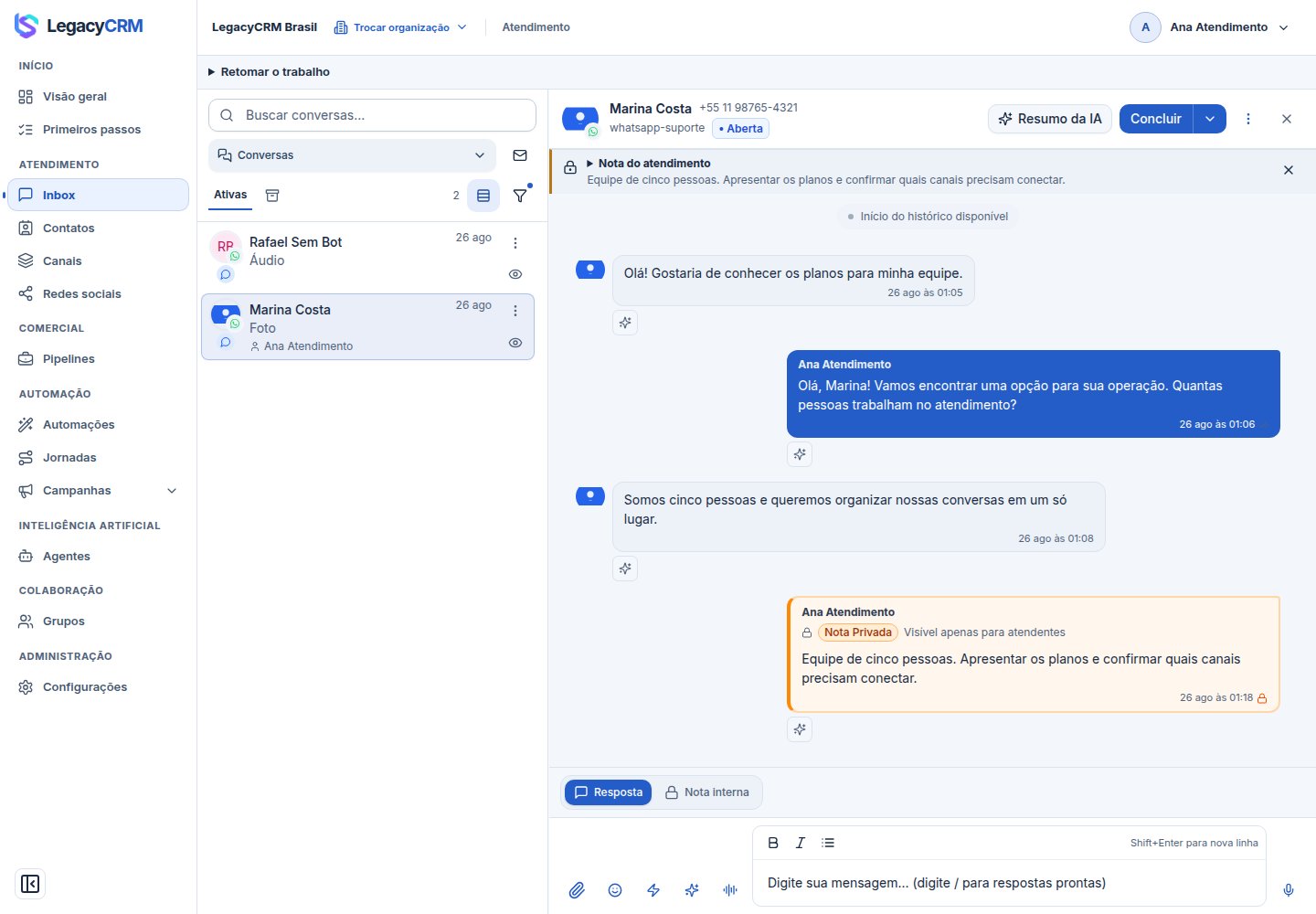The image size is (1316, 914).
Task: Open quick replies lightning icon
Action: point(653,890)
